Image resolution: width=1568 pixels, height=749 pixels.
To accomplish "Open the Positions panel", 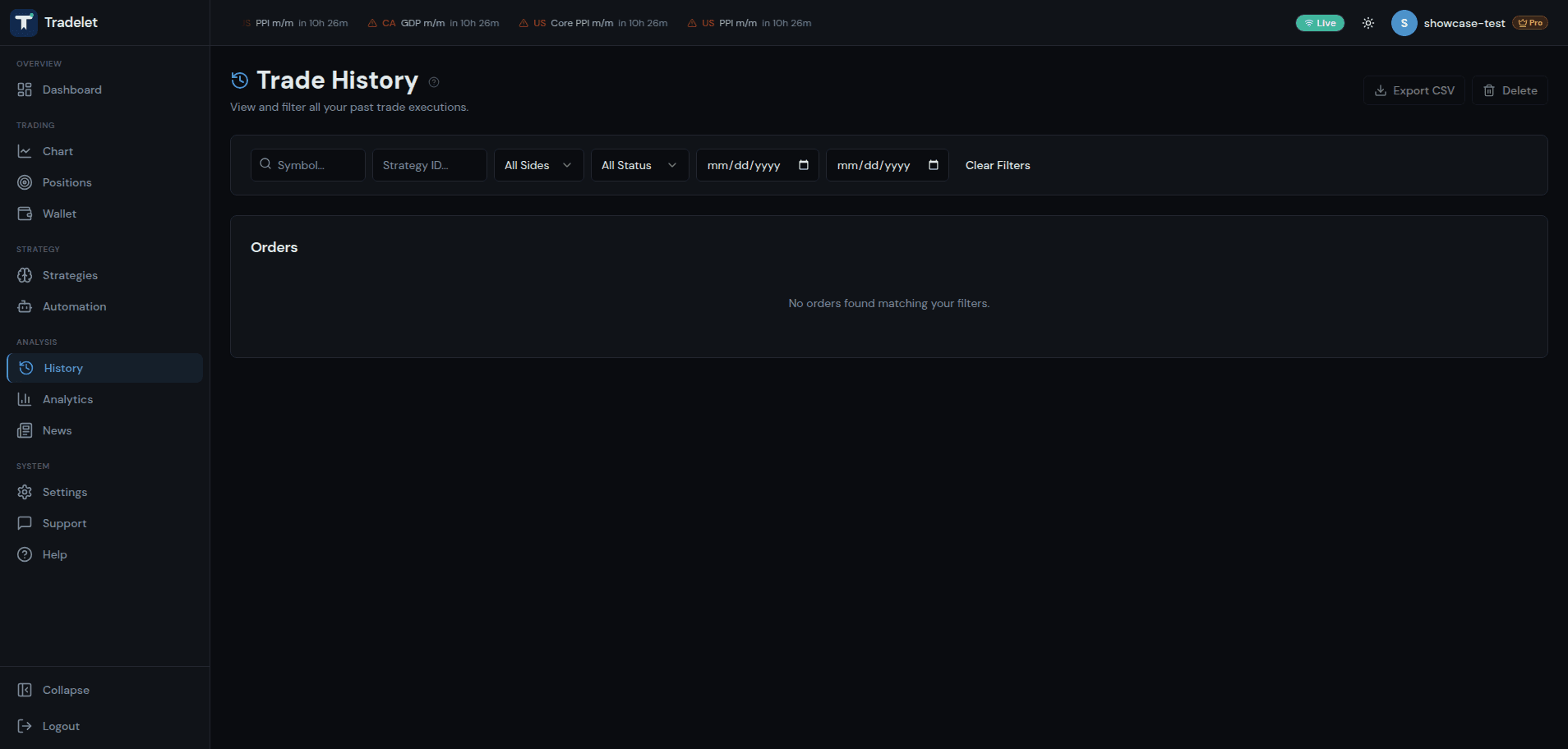I will (67, 182).
